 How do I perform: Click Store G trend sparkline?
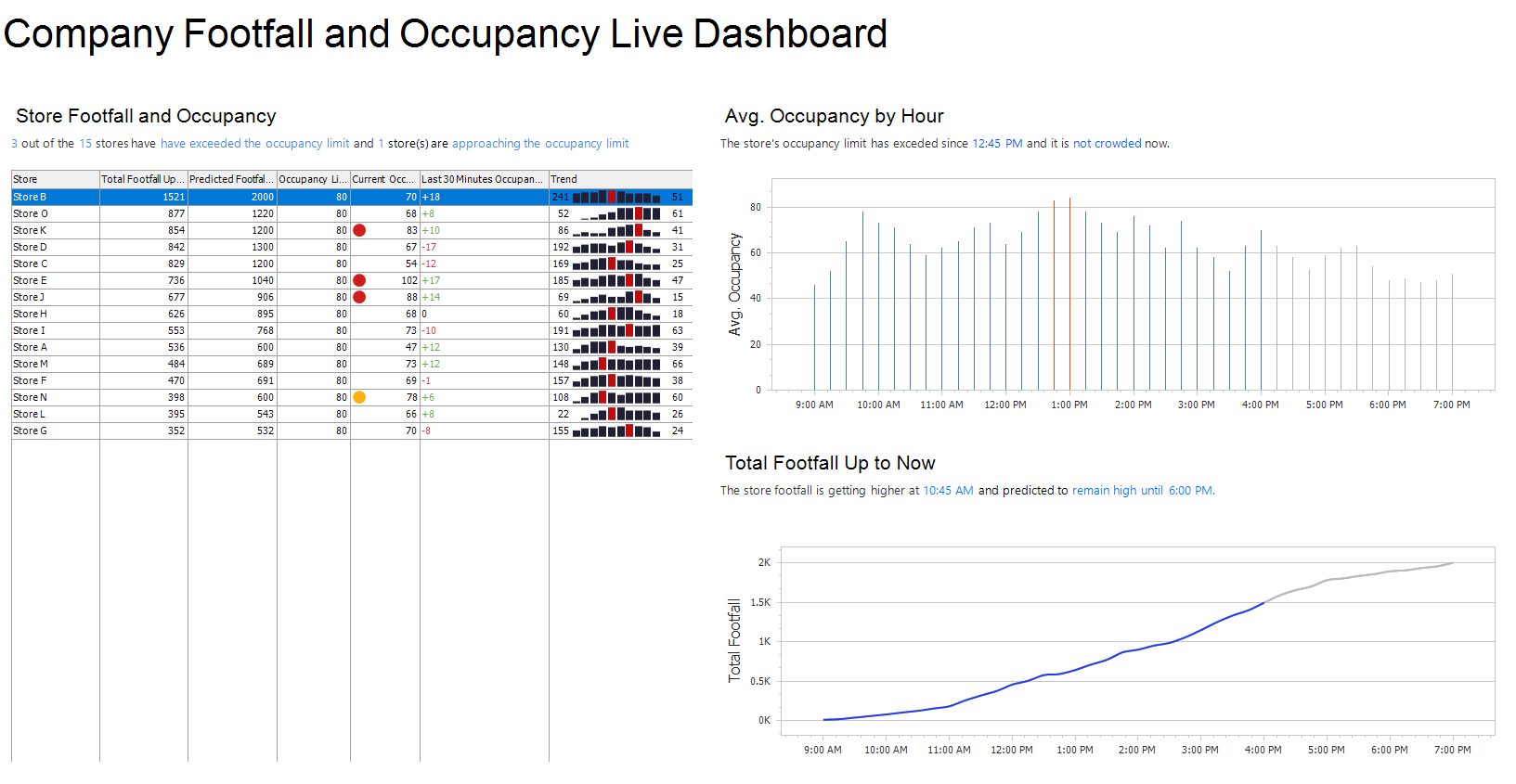pyautogui.click(x=616, y=431)
